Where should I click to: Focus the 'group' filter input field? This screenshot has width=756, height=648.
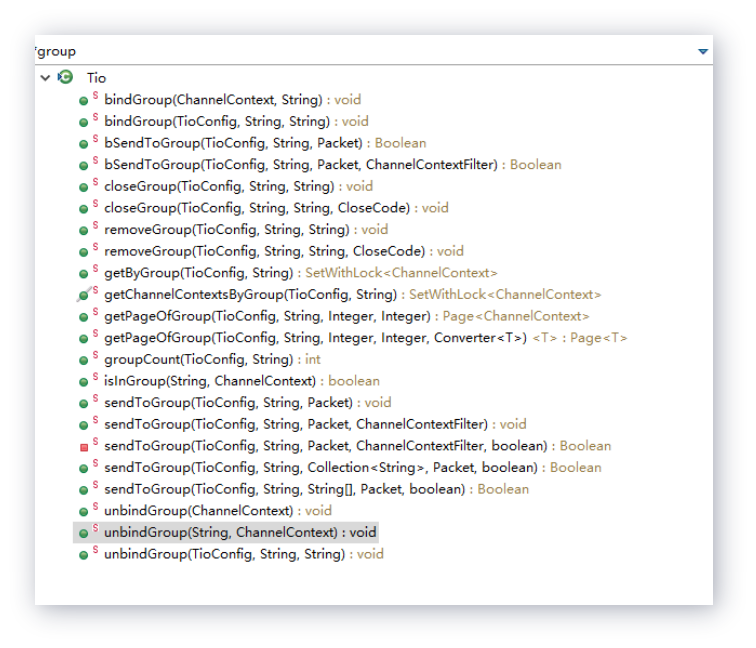[364, 51]
